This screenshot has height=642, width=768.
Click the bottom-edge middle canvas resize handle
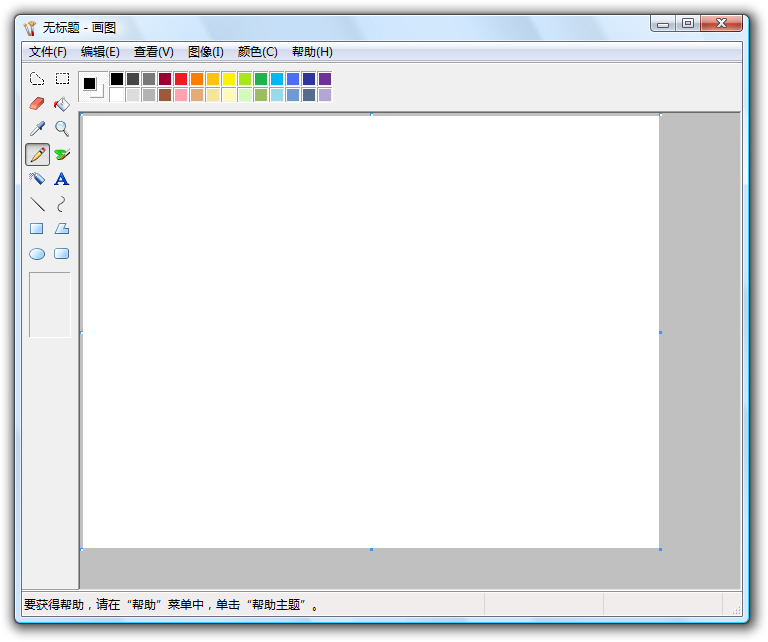tap(371, 549)
